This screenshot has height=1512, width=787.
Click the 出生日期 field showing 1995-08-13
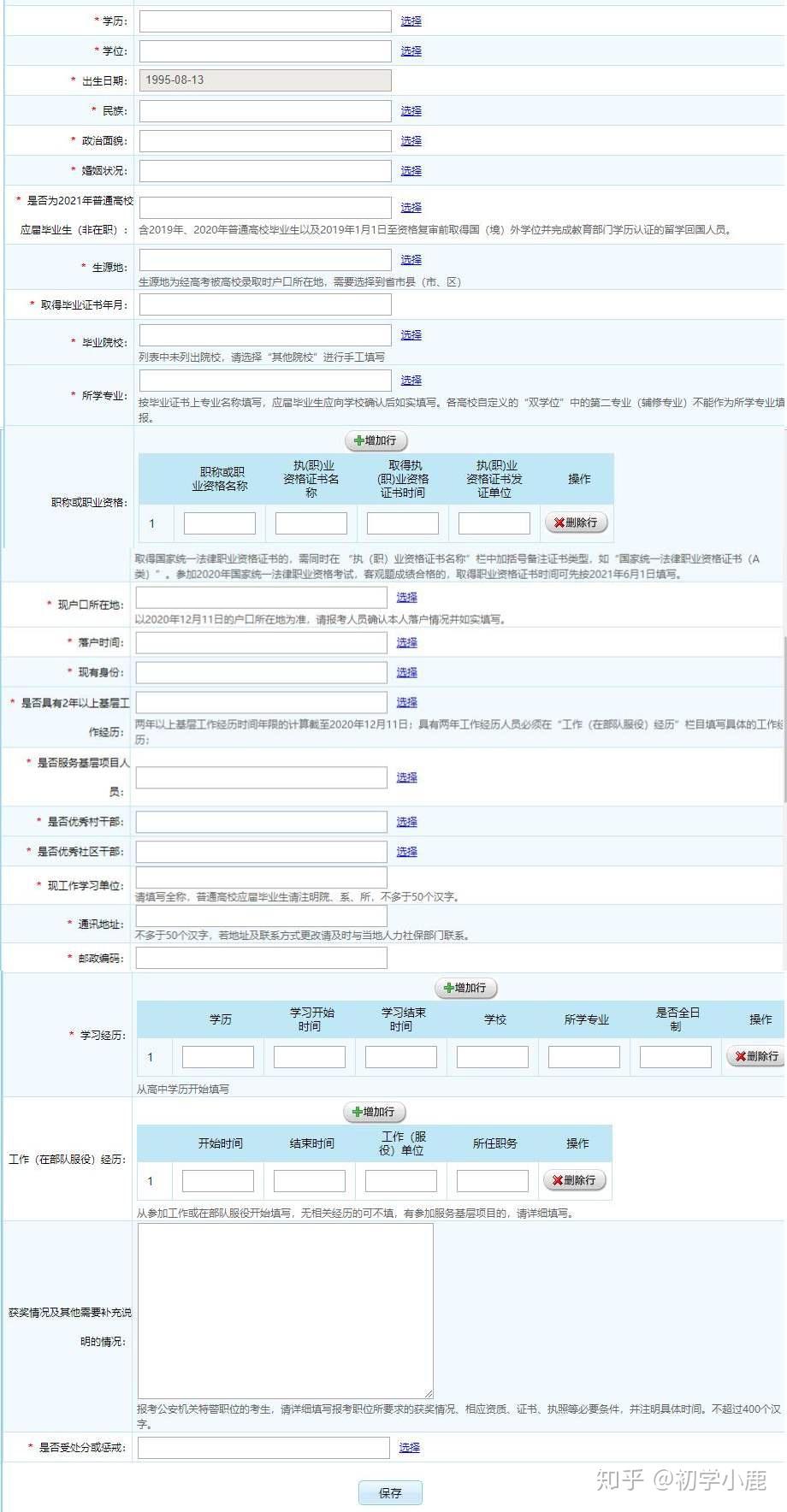point(265,80)
